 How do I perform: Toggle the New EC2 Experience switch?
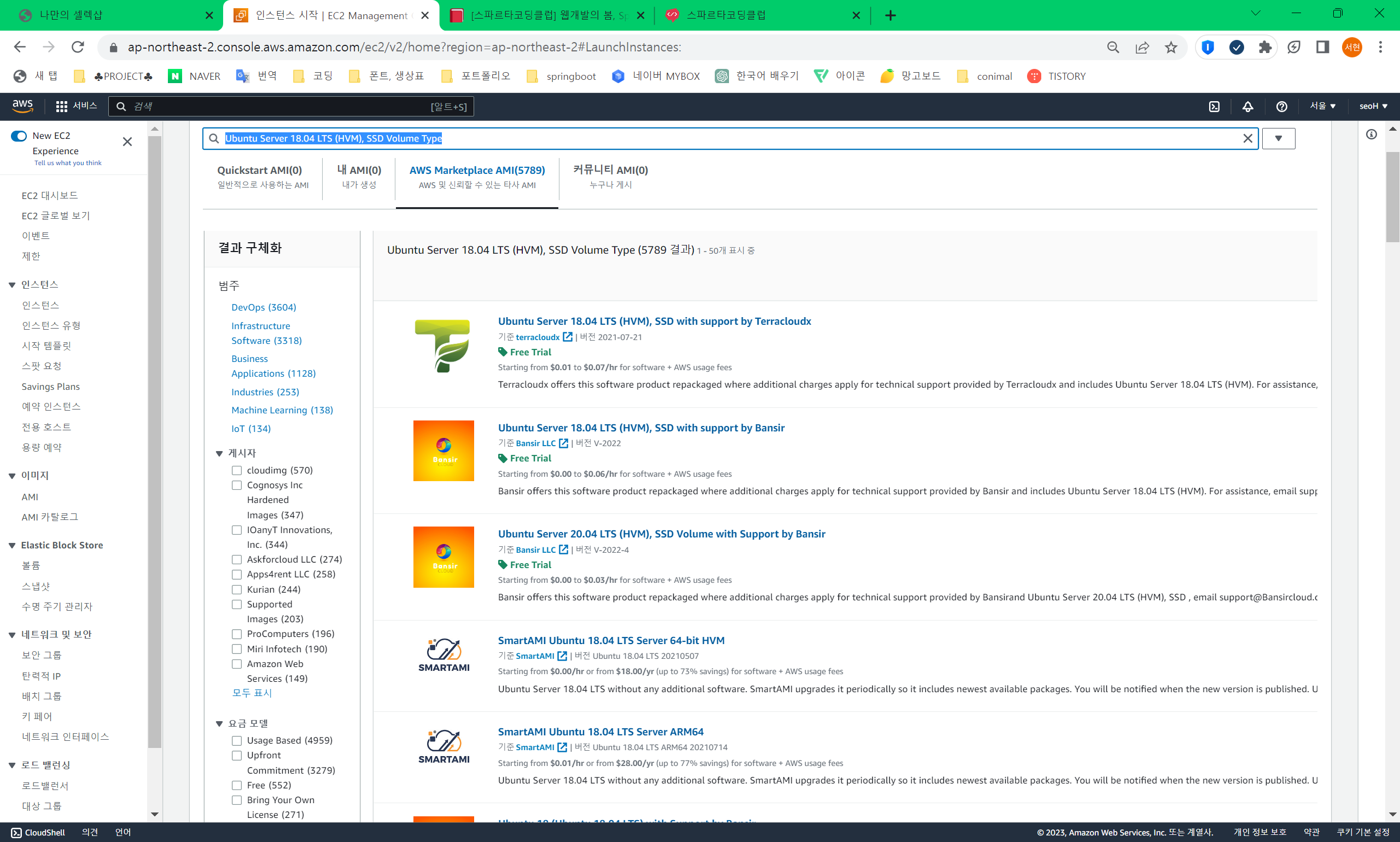click(x=19, y=136)
